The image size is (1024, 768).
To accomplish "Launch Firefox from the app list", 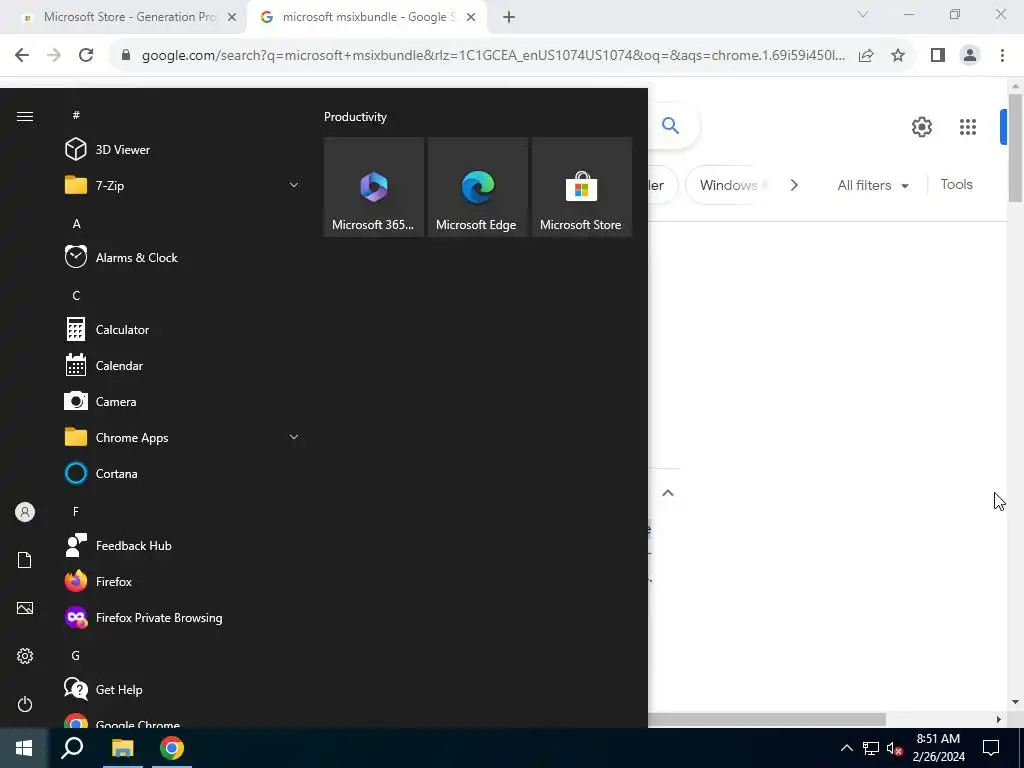I will tap(183, 581).
